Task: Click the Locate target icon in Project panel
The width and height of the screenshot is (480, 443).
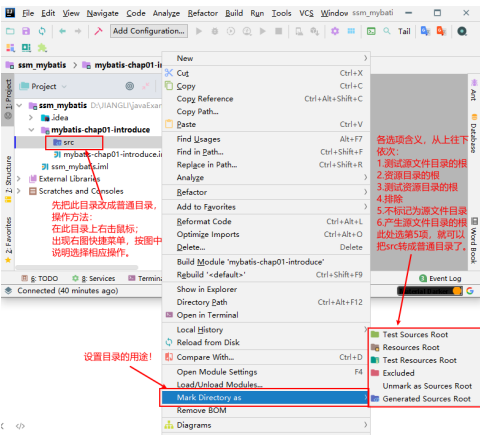Action: (x=130, y=86)
